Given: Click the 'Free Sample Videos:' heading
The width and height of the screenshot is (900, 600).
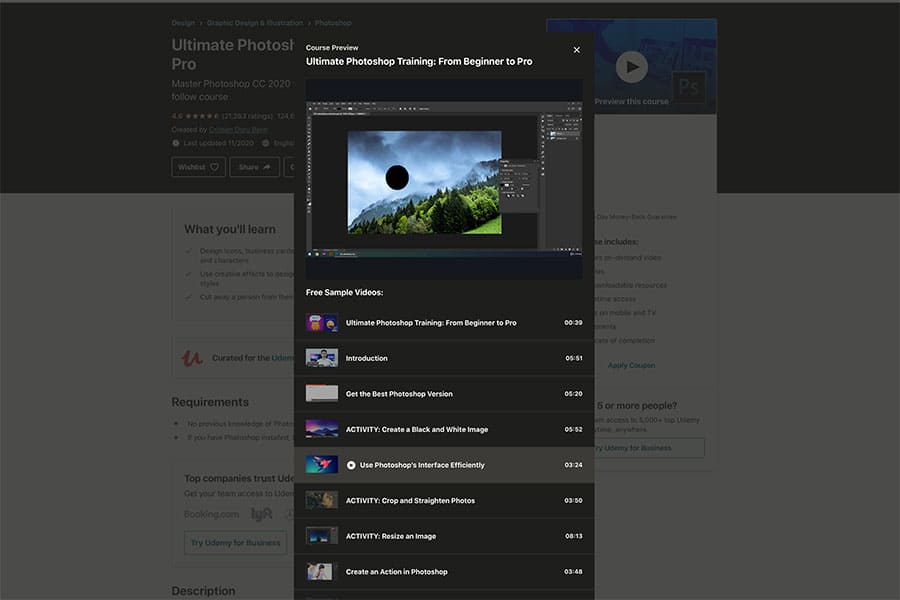Looking at the screenshot, I should [x=344, y=292].
